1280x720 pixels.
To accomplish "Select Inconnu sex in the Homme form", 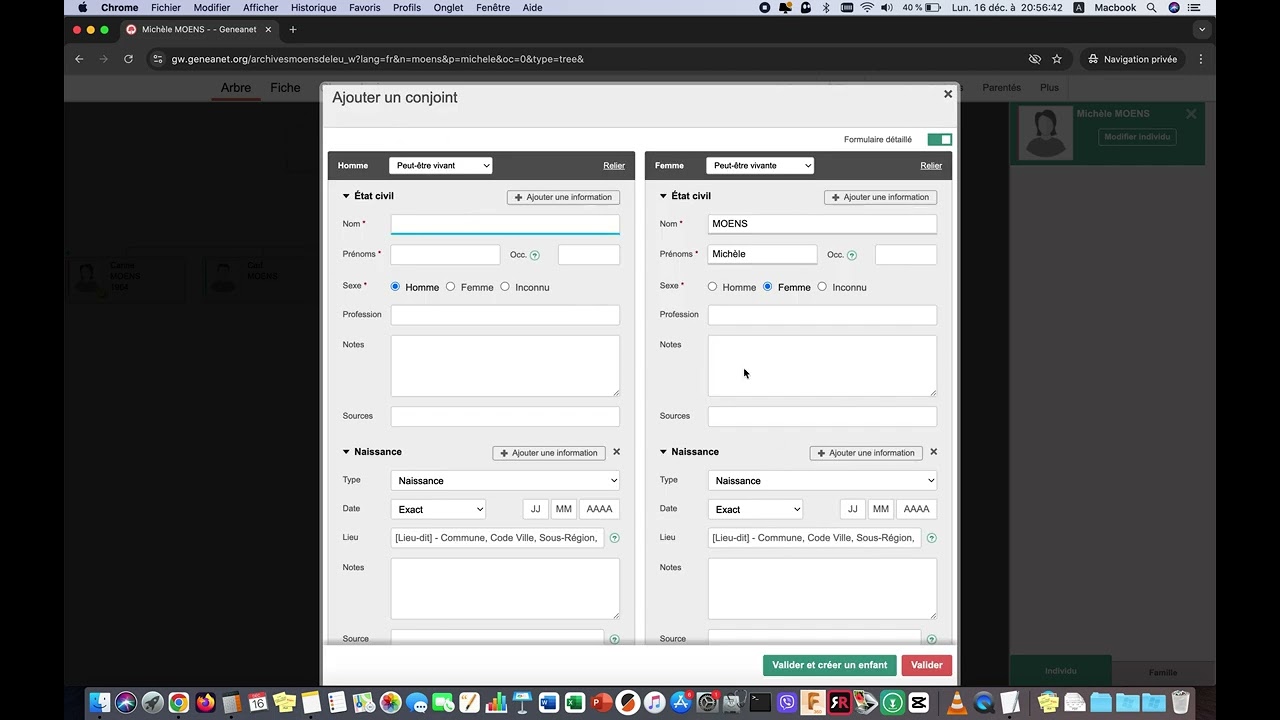I will [505, 287].
